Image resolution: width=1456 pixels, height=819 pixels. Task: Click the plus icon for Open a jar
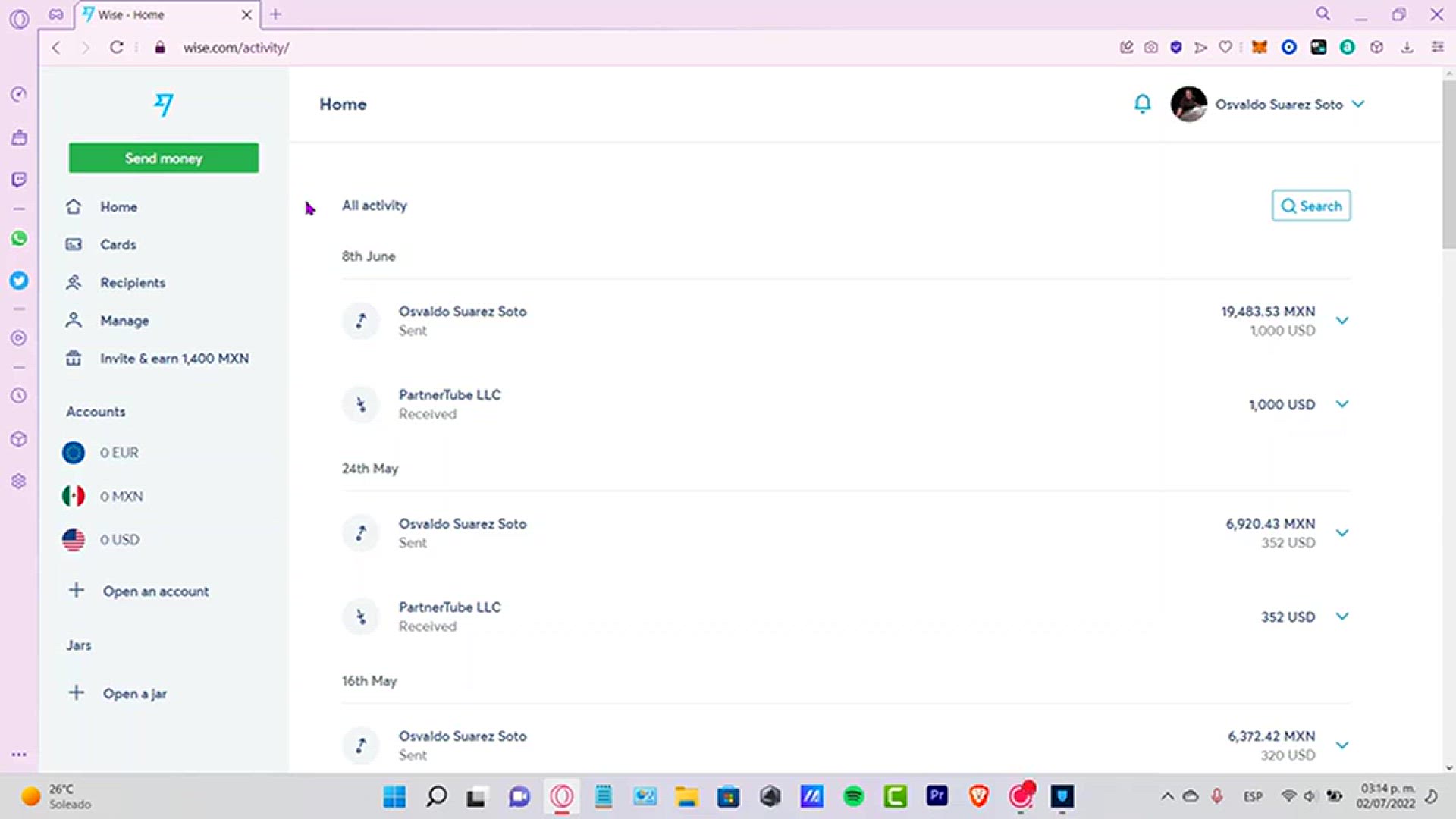tap(77, 692)
